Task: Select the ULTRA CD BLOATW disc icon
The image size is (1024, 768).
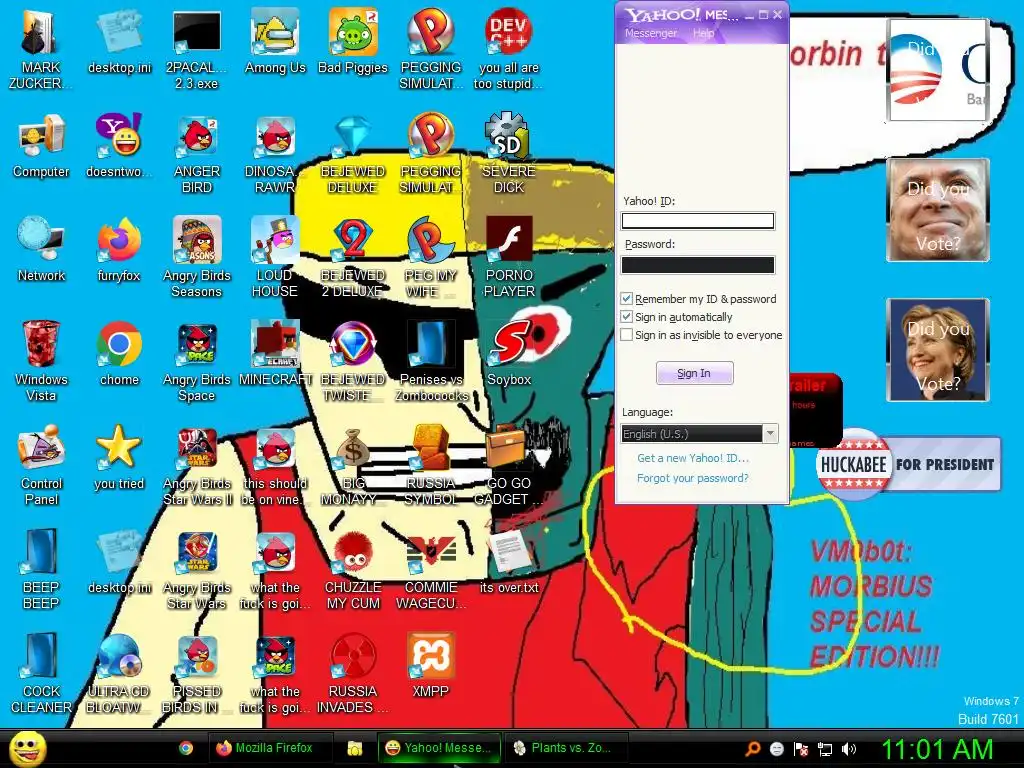Action: (119, 673)
